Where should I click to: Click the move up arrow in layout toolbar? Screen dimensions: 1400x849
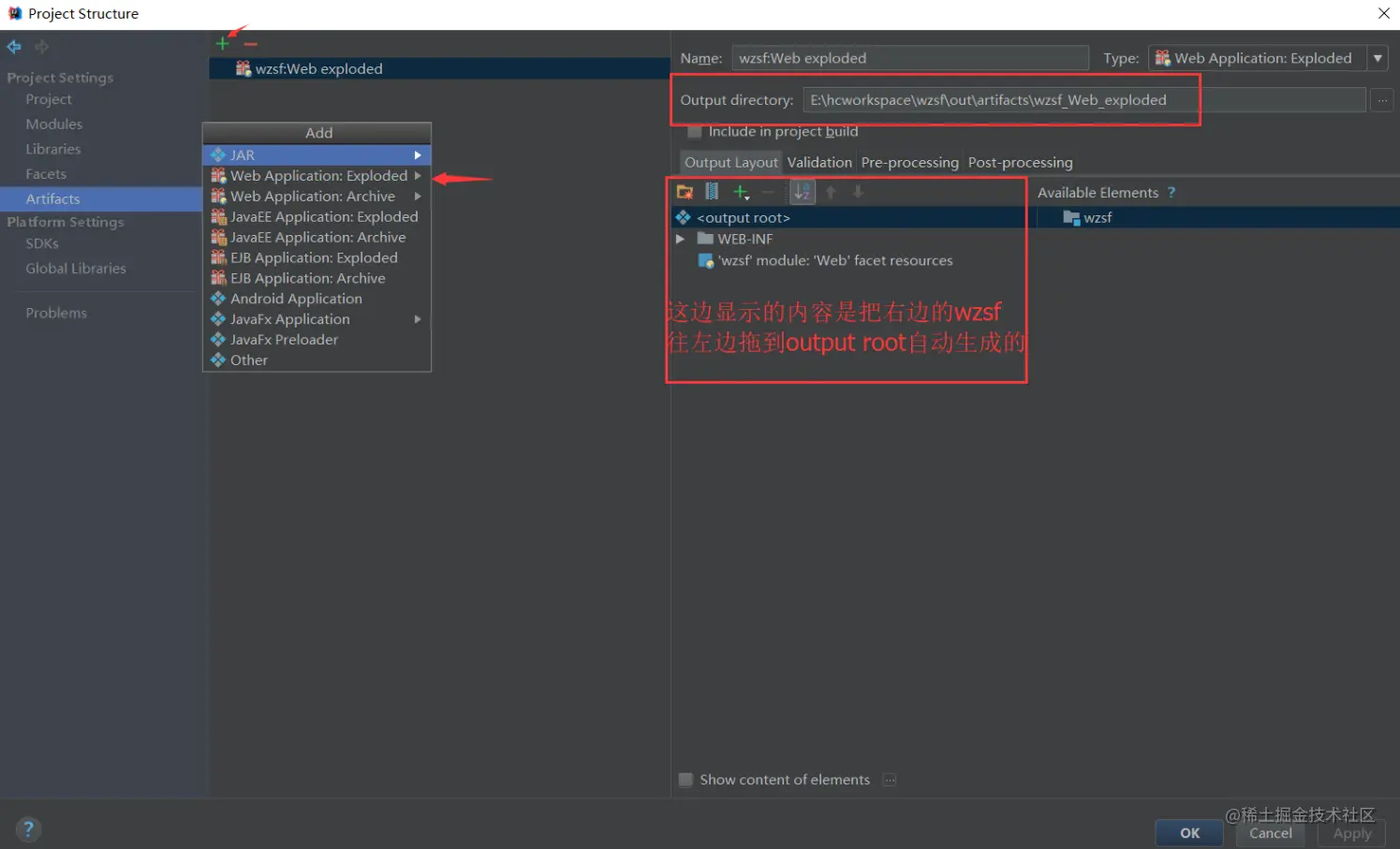click(x=831, y=192)
